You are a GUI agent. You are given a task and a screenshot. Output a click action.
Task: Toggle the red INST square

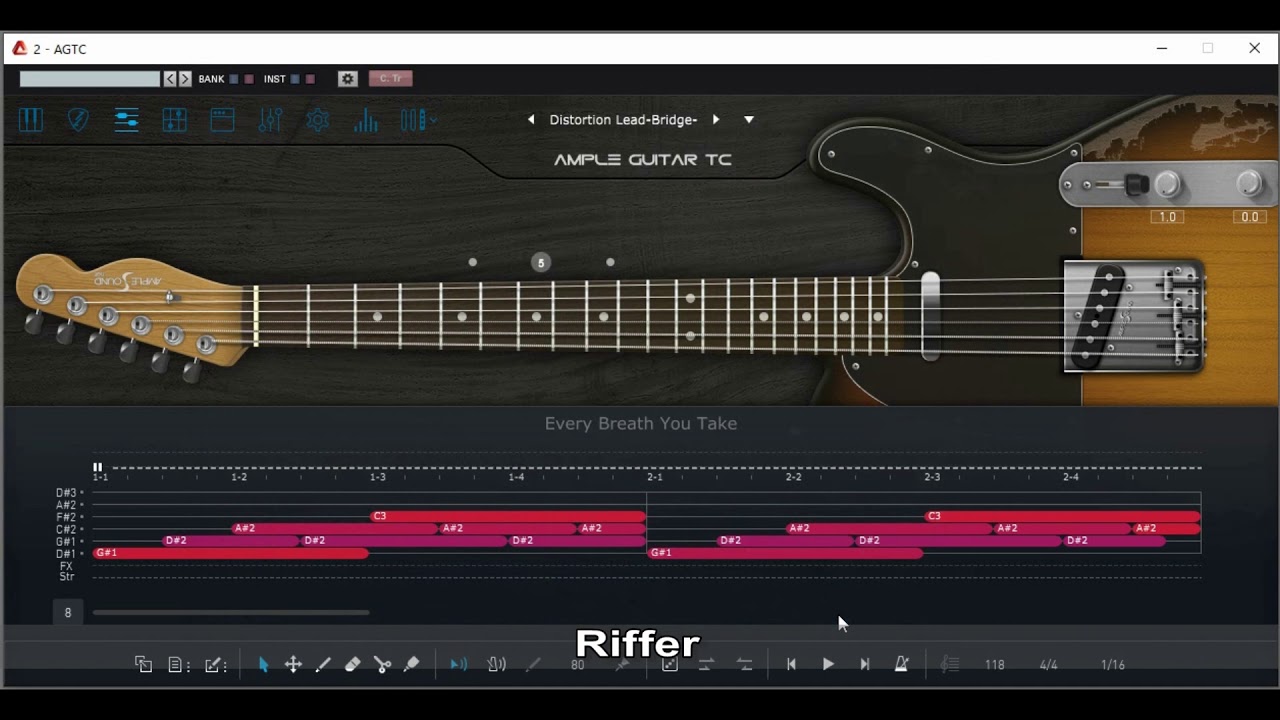pyautogui.click(x=310, y=79)
